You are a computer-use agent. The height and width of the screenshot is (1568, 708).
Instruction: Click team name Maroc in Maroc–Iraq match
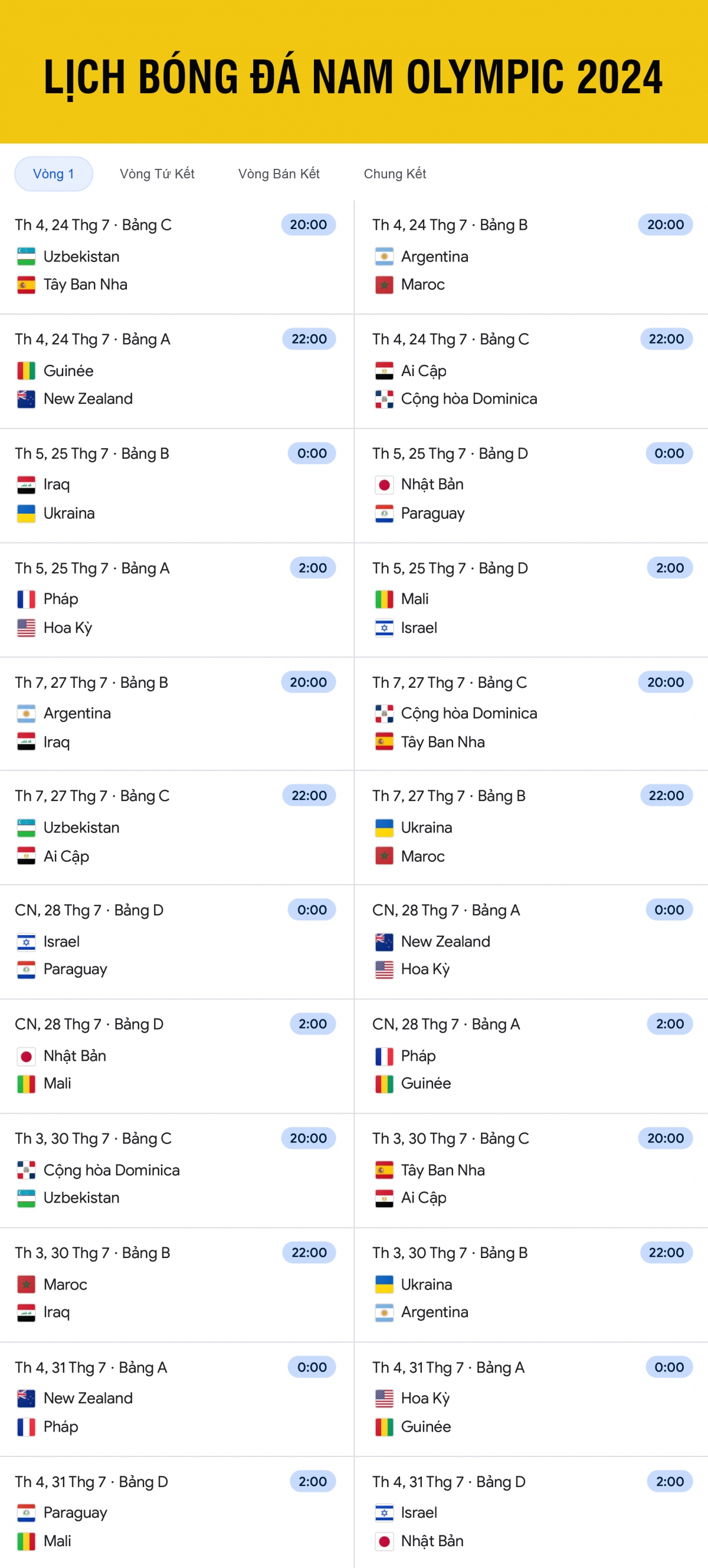point(65,1285)
